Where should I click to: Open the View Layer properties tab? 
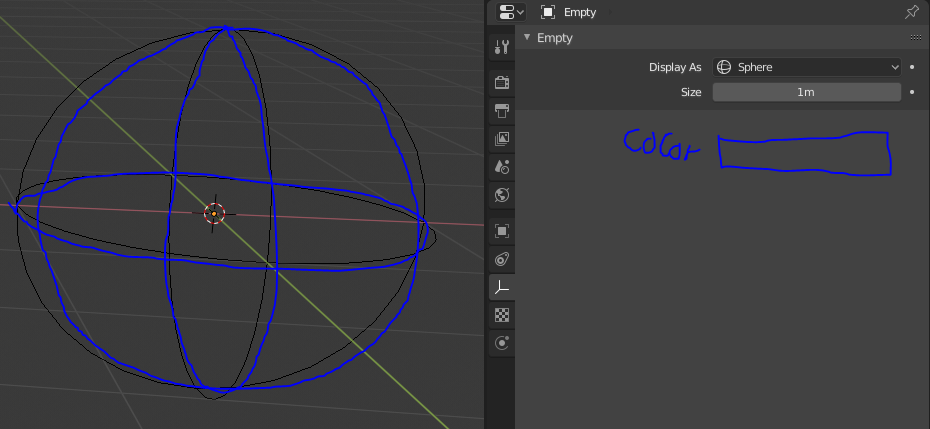coord(502,139)
